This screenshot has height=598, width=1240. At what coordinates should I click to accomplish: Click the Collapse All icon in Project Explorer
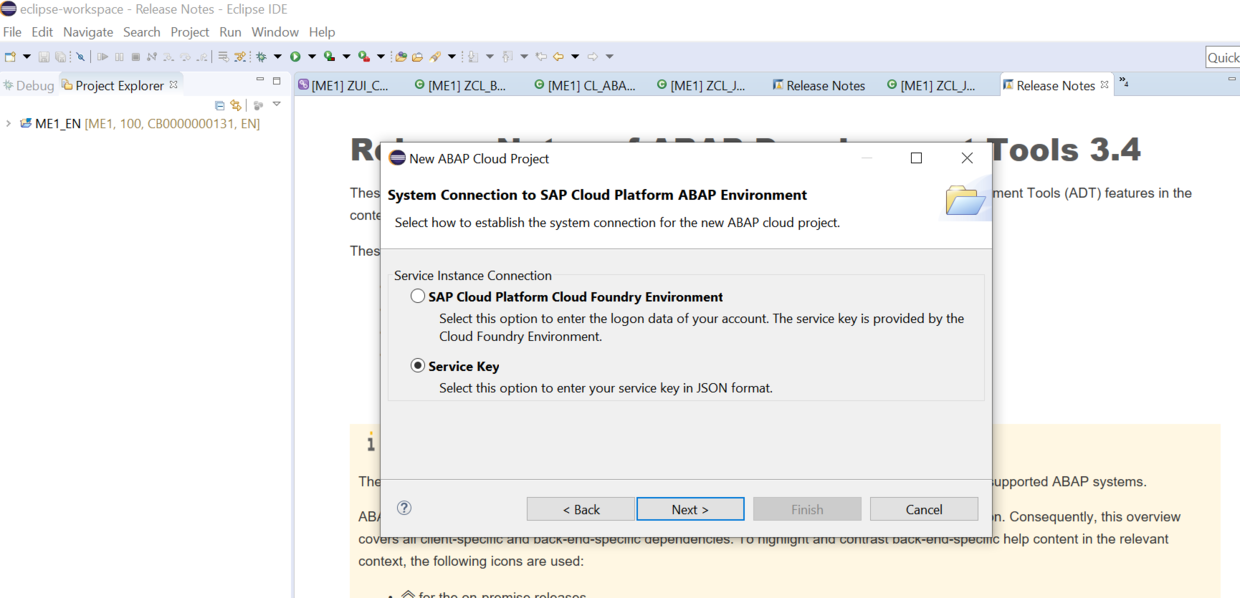click(220, 105)
